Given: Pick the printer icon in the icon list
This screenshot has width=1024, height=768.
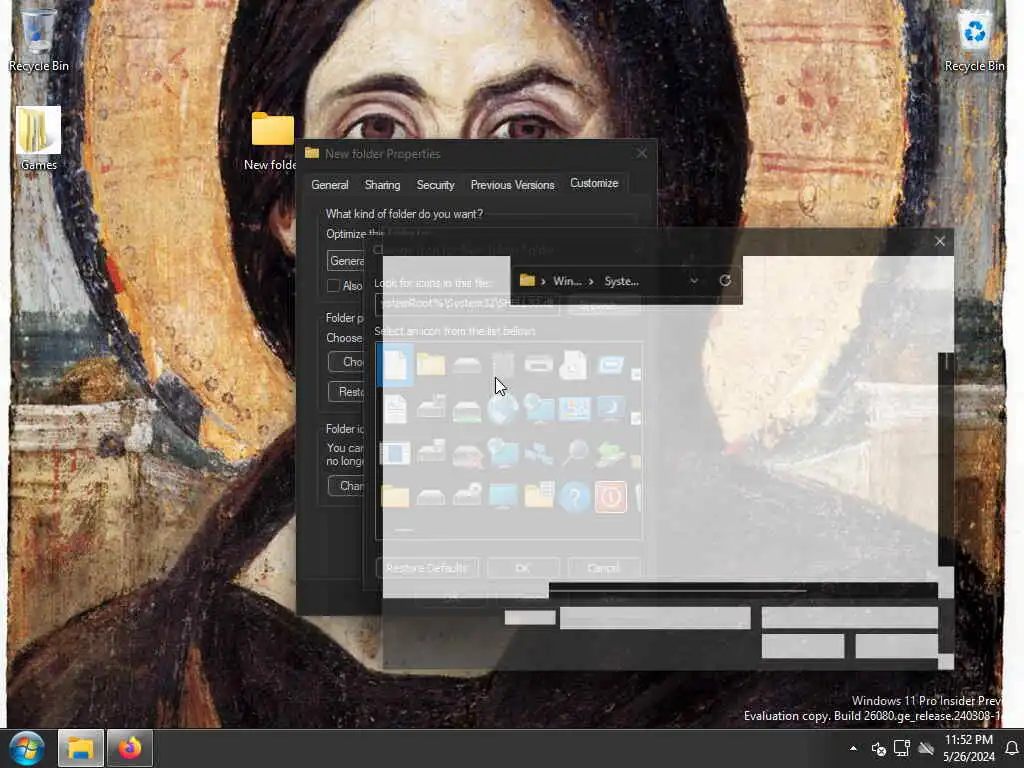Looking at the screenshot, I should [538, 364].
